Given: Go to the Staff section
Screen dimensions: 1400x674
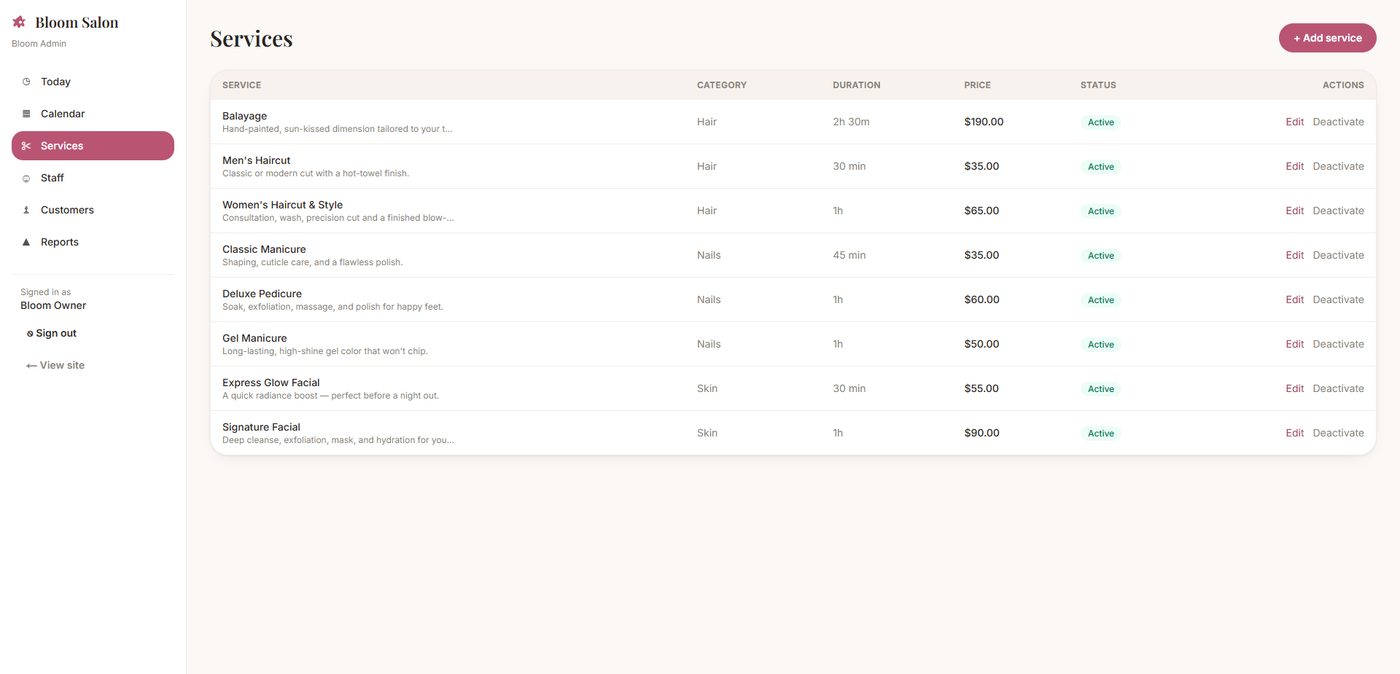Looking at the screenshot, I should click(x=93, y=178).
